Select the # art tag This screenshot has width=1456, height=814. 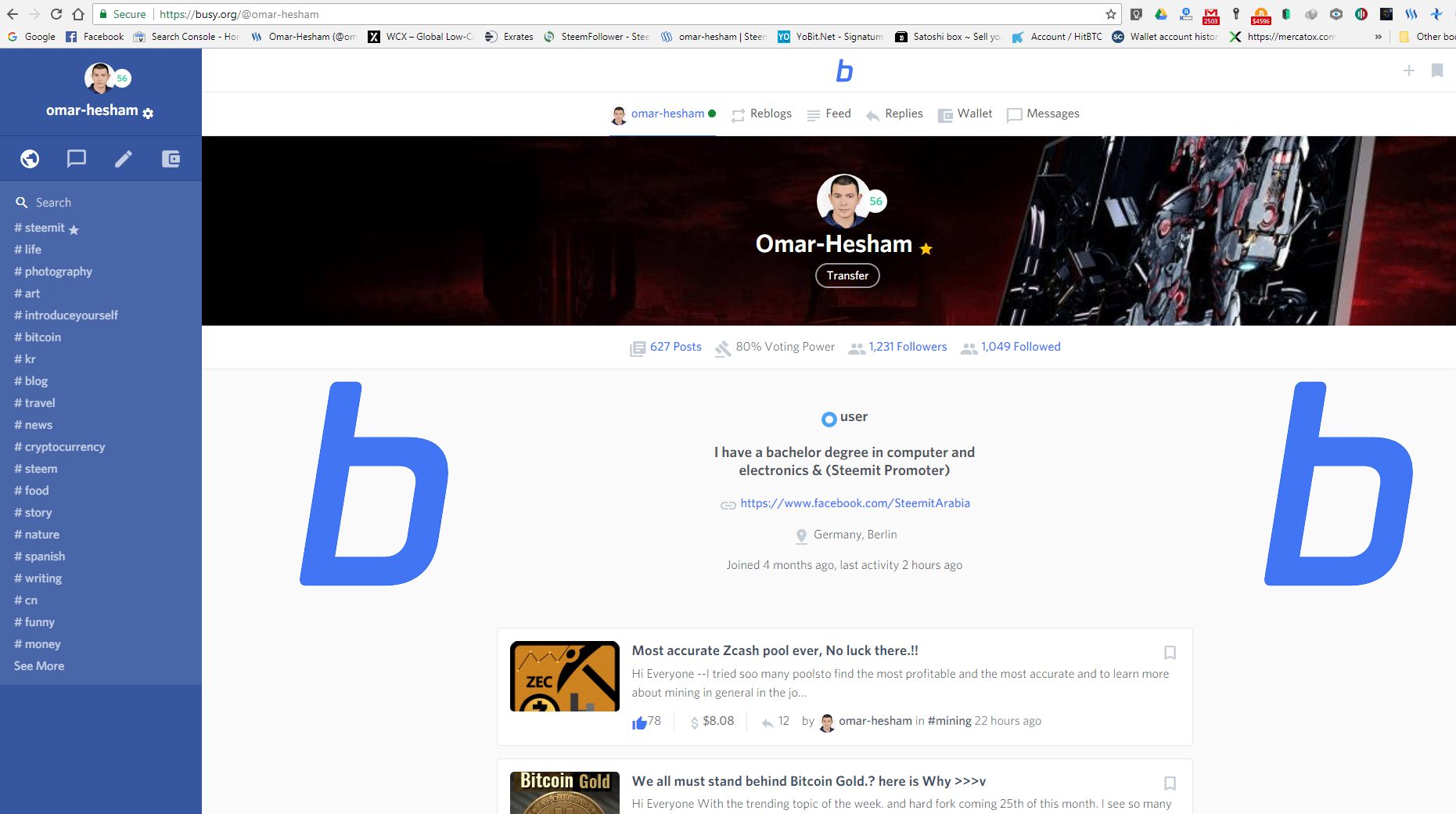(27, 294)
